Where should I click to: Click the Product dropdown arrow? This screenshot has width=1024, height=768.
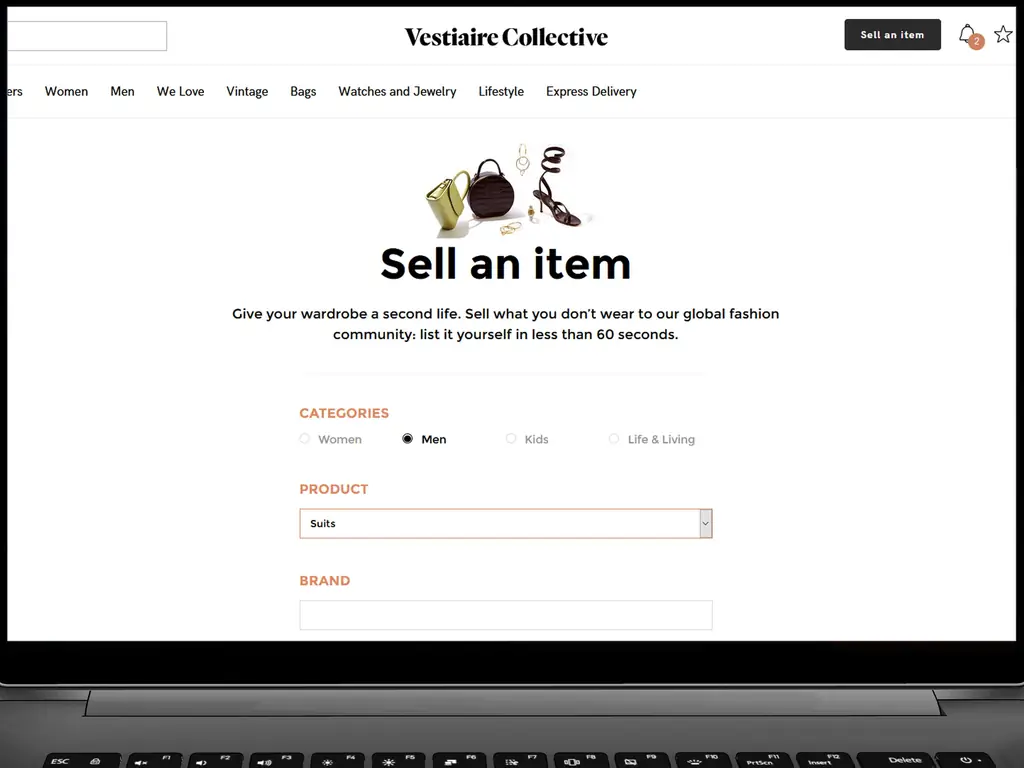tap(705, 524)
